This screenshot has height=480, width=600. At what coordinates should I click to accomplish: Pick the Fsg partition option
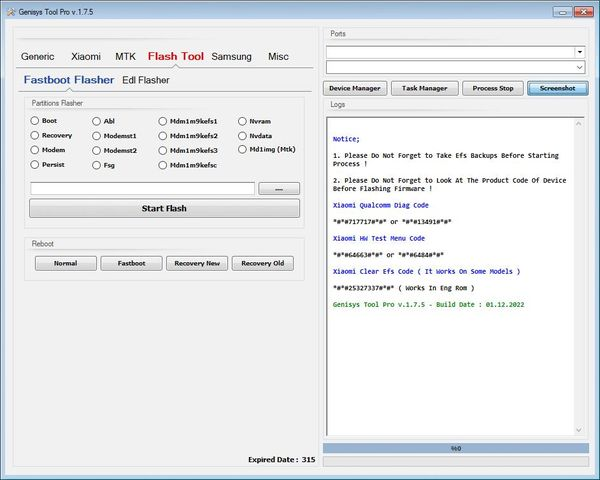coord(96,165)
